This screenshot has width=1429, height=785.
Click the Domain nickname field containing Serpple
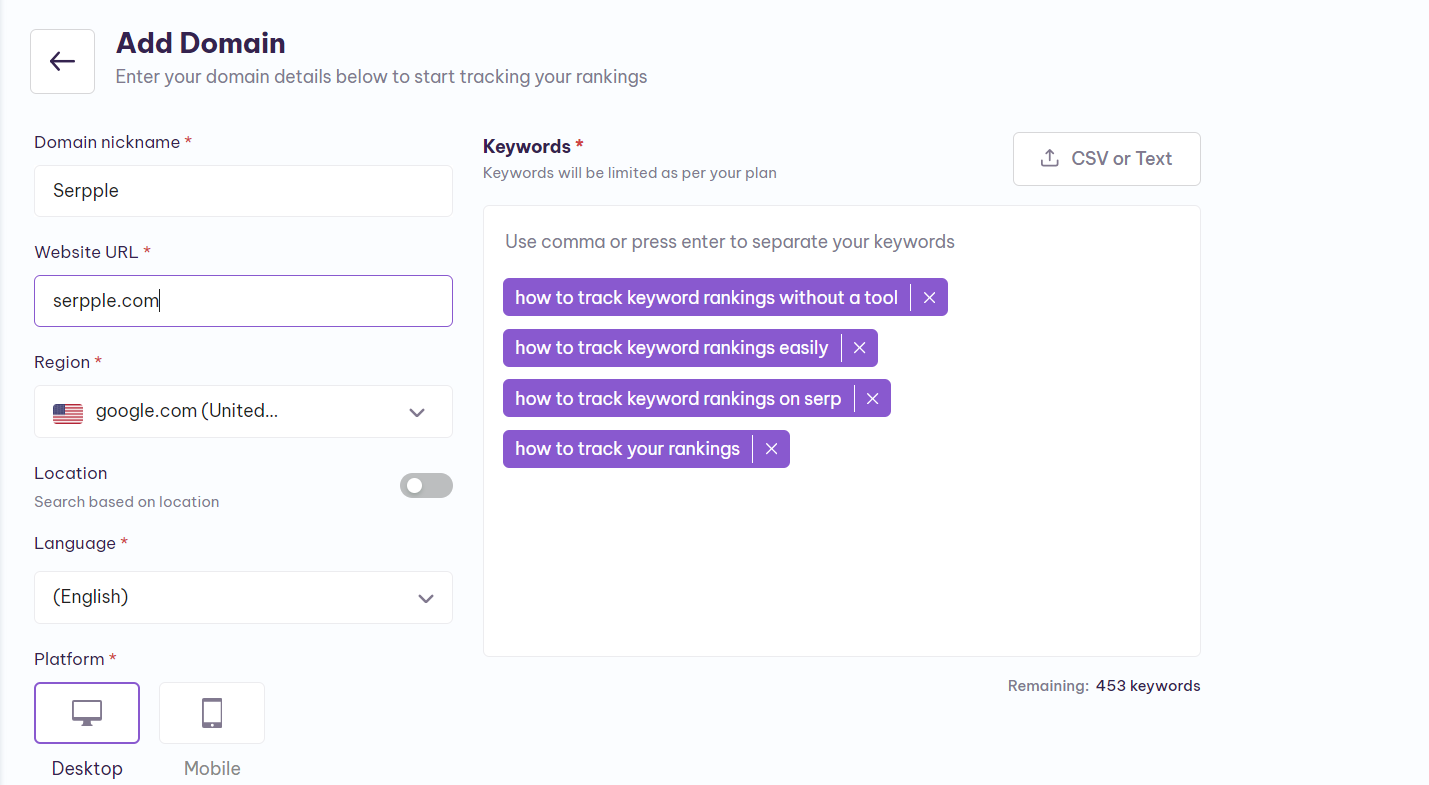(243, 191)
